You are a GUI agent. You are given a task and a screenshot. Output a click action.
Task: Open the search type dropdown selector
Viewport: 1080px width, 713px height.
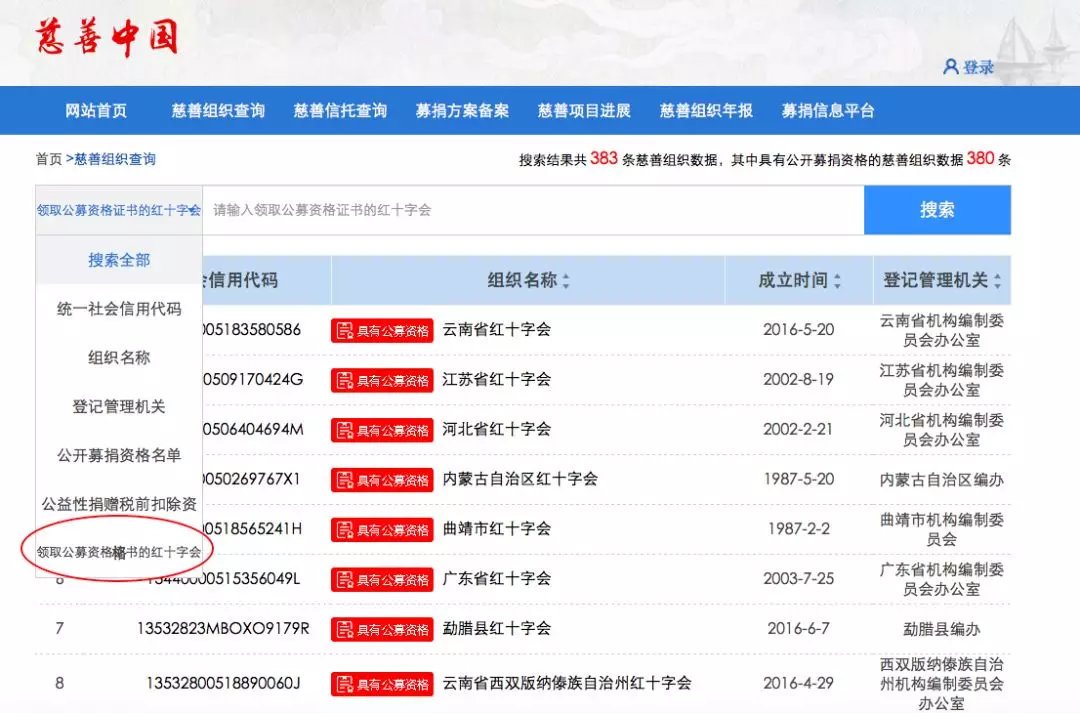119,210
